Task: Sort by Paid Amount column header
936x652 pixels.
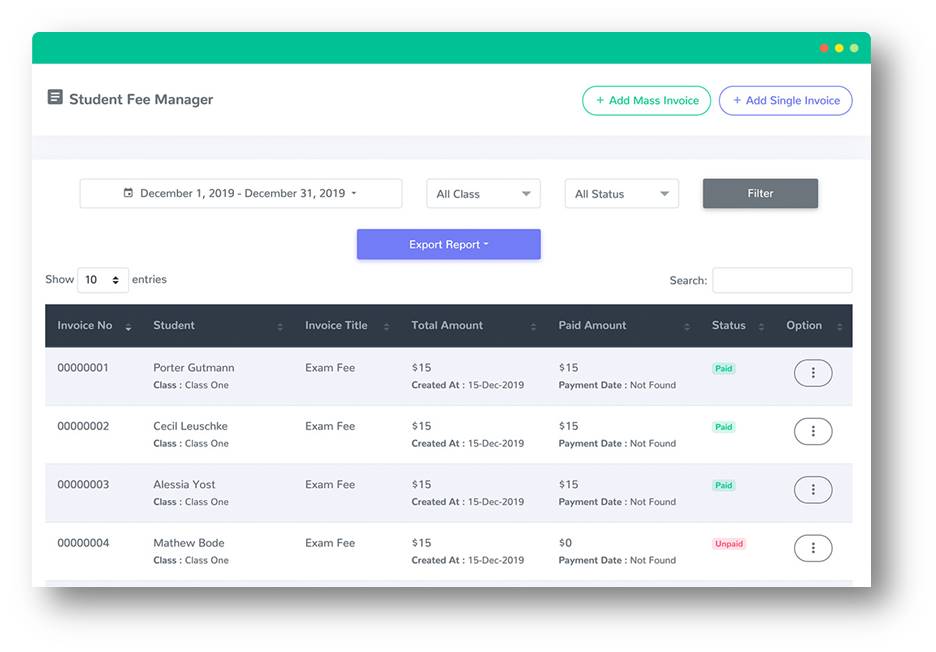Action: point(592,326)
